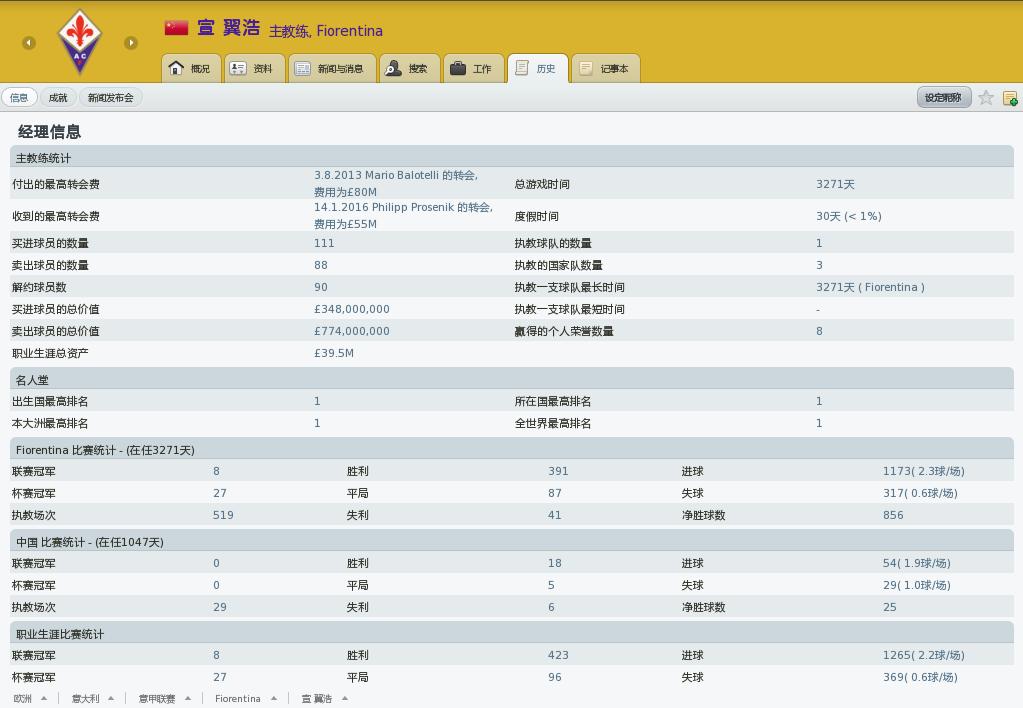Image resolution: width=1023 pixels, height=708 pixels.
Task: Open the 搜索 search tab
Action: coord(406,68)
